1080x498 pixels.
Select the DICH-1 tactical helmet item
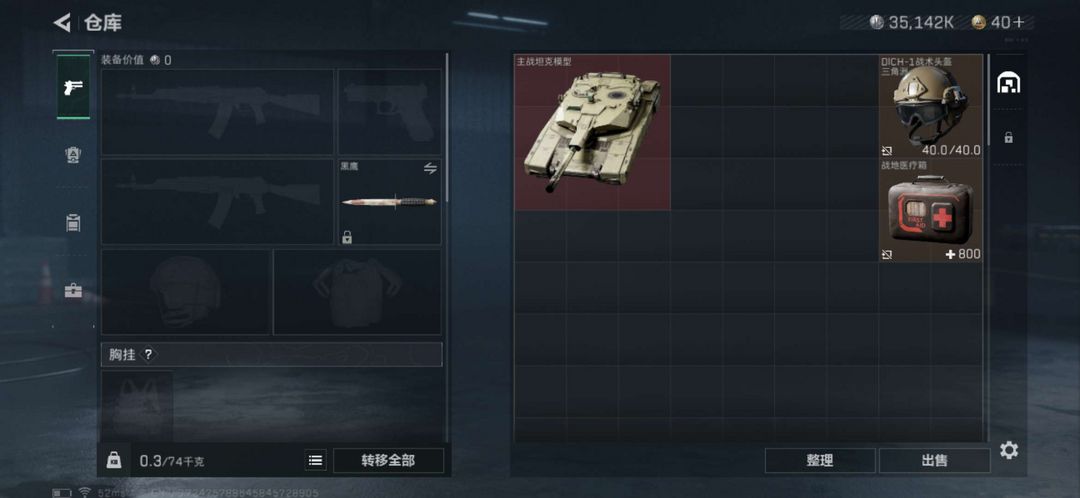pos(931,106)
